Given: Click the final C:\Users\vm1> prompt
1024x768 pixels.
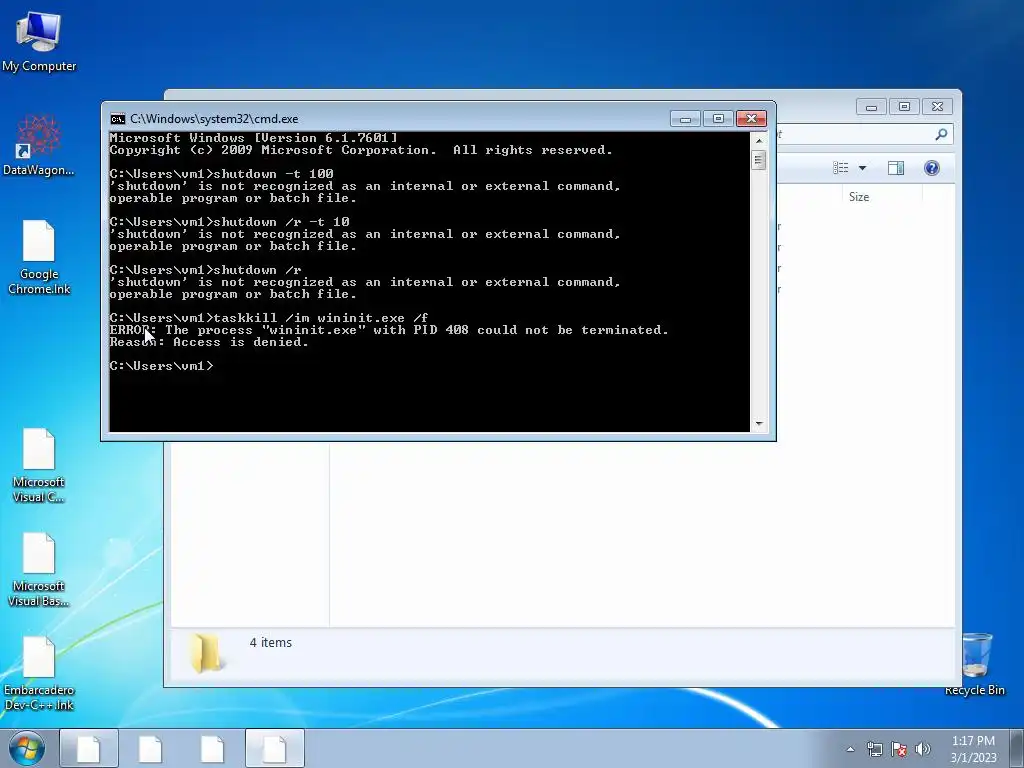Looking at the screenshot, I should [161, 366].
